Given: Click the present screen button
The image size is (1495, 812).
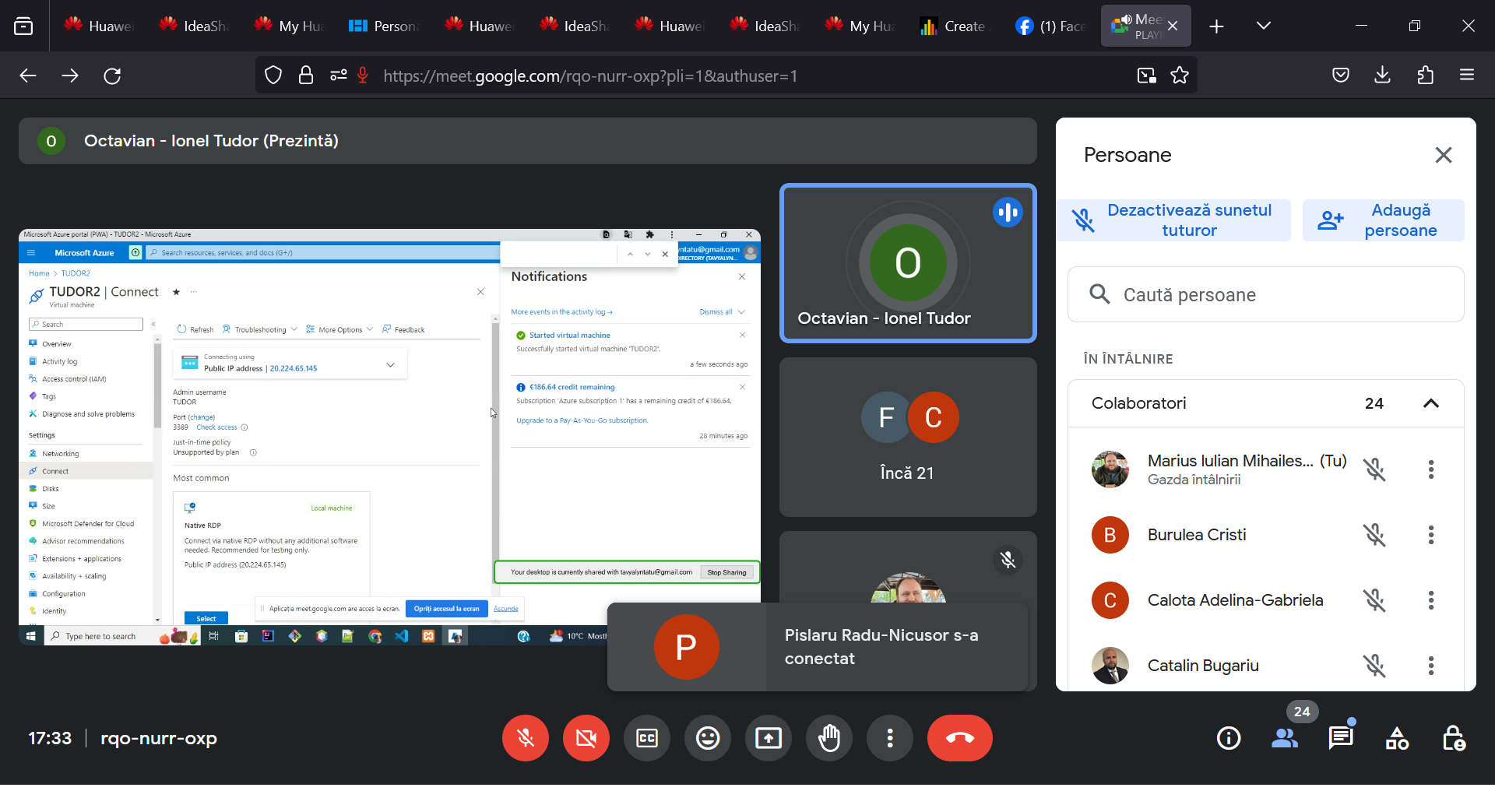Looking at the screenshot, I should 769,738.
